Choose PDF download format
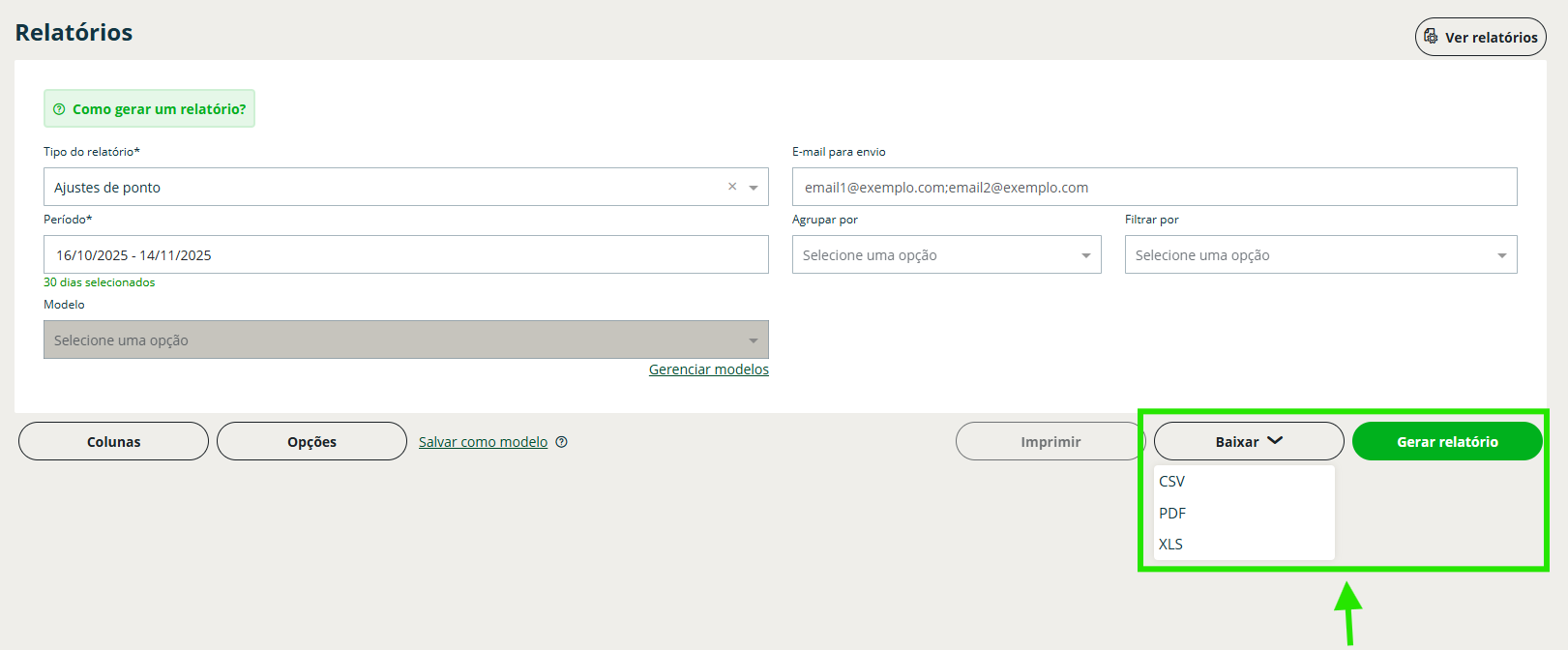This screenshot has height=650, width=1568. 1172,514
